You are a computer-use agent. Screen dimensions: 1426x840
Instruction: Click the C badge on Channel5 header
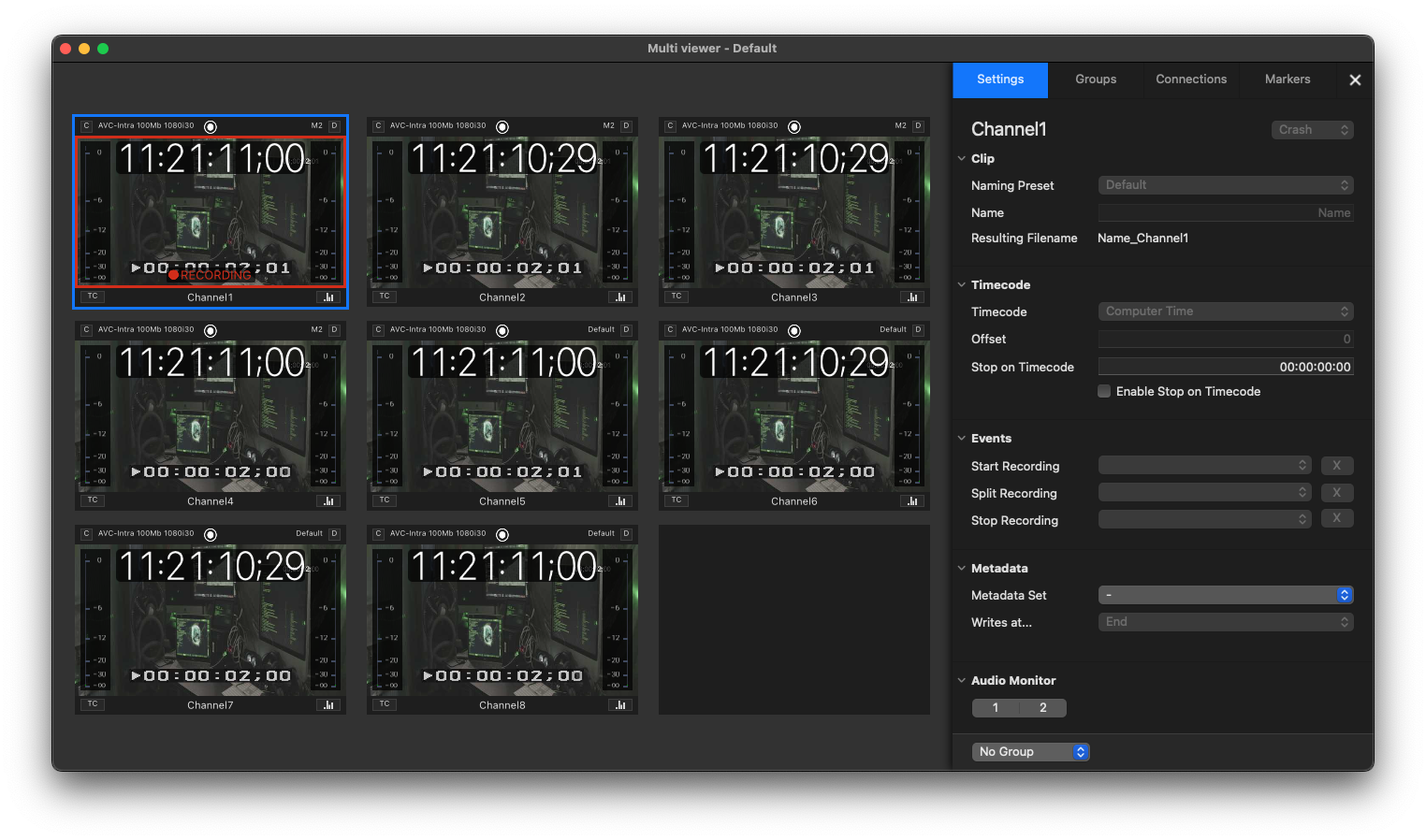(379, 329)
